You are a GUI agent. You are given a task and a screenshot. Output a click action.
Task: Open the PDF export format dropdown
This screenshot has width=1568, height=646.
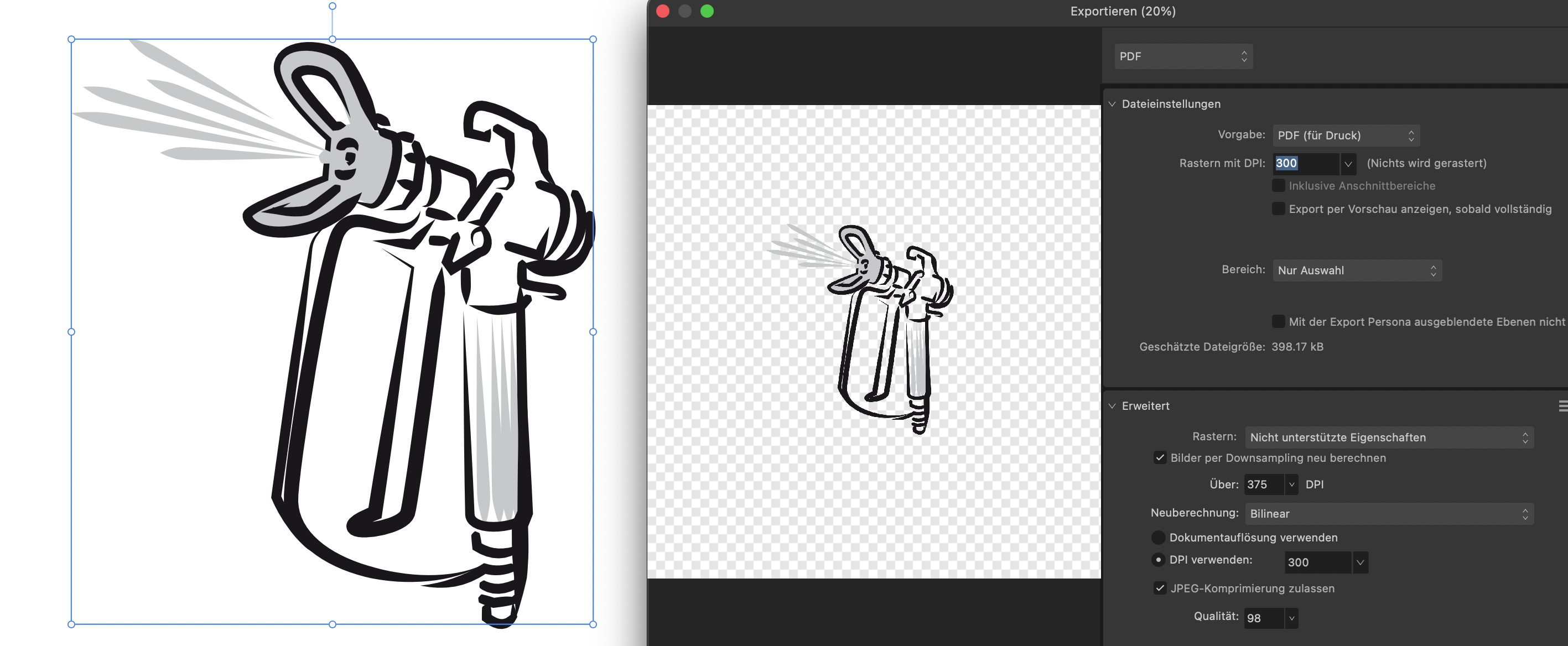1183,56
